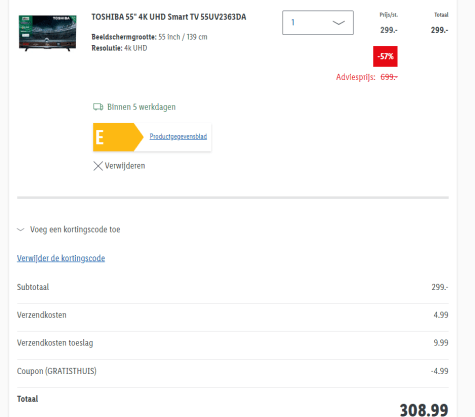
Task: Open the Productgegevensblad link
Action: (178, 136)
